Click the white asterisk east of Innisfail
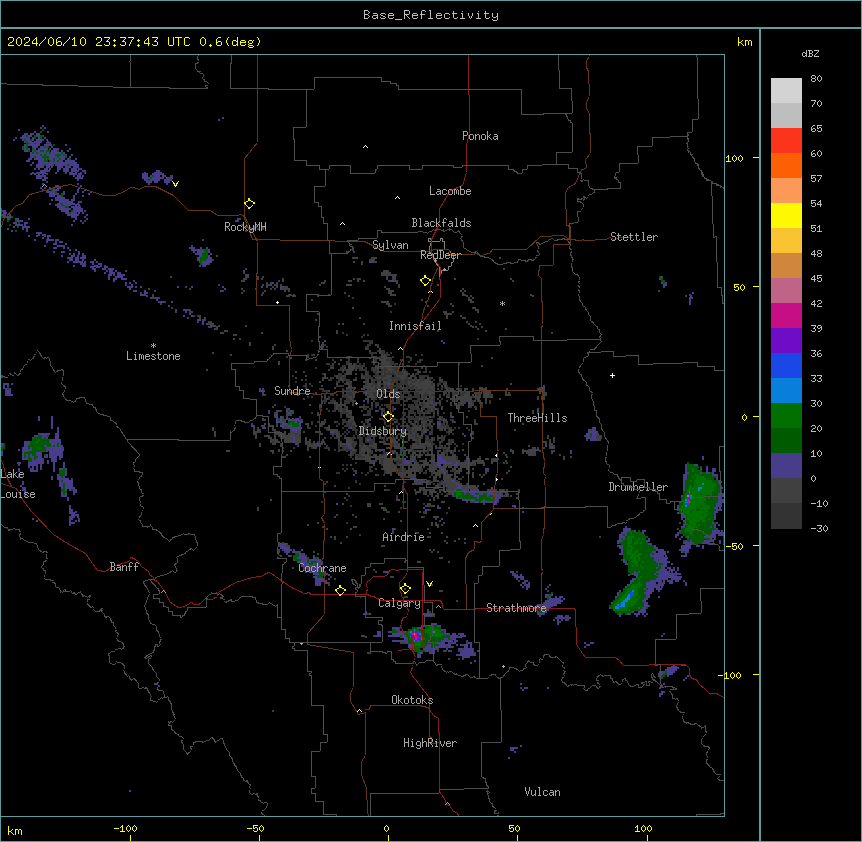The width and height of the screenshot is (862, 842). click(502, 303)
